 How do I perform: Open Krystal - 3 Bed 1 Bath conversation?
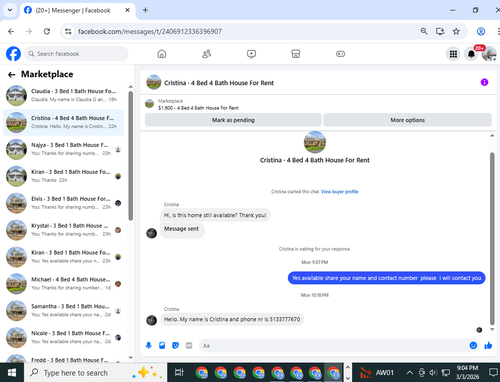[63, 230]
